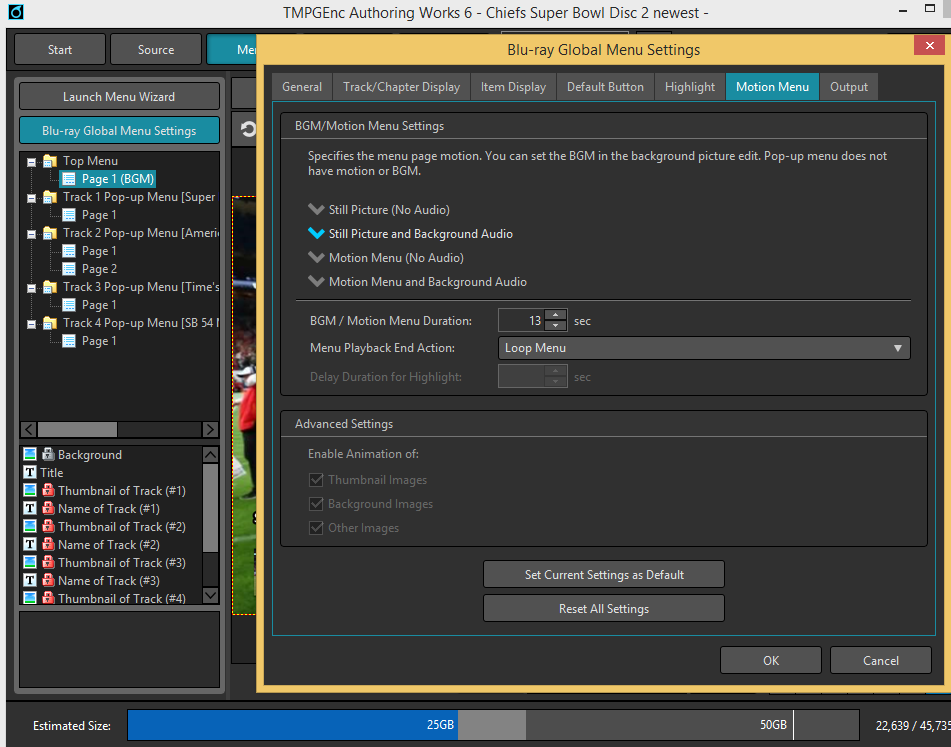Screen dimensions: 951x747
Task: Click the Page 1 (BGM) page icon
Action: pos(69,179)
